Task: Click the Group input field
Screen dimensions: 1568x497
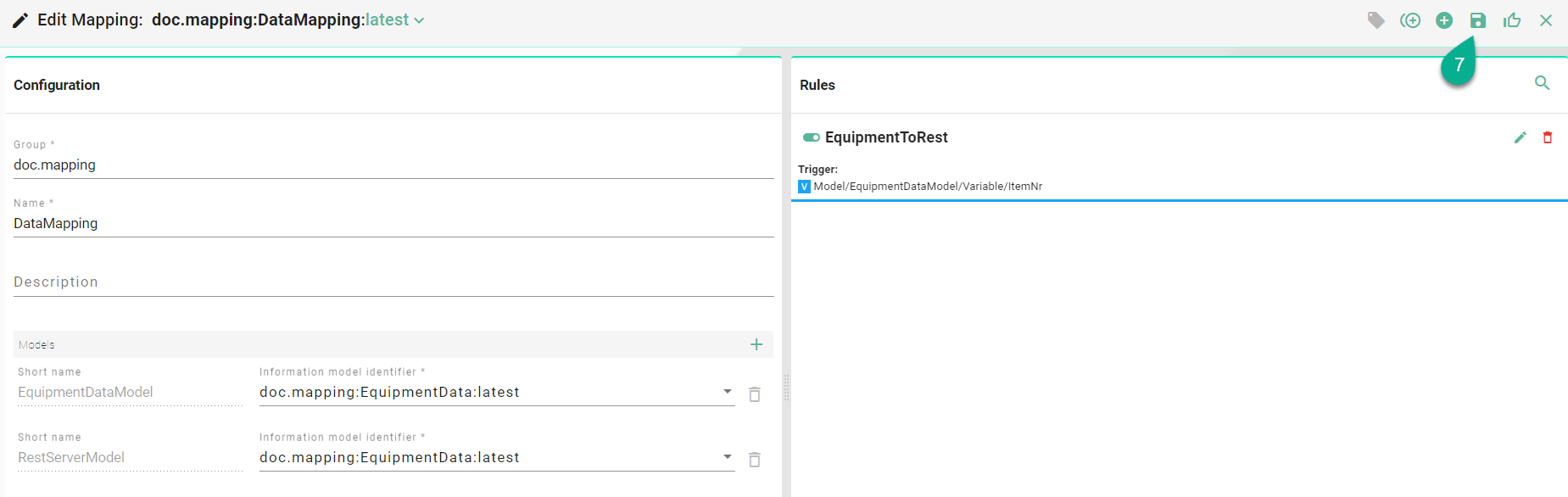Action: (393, 165)
